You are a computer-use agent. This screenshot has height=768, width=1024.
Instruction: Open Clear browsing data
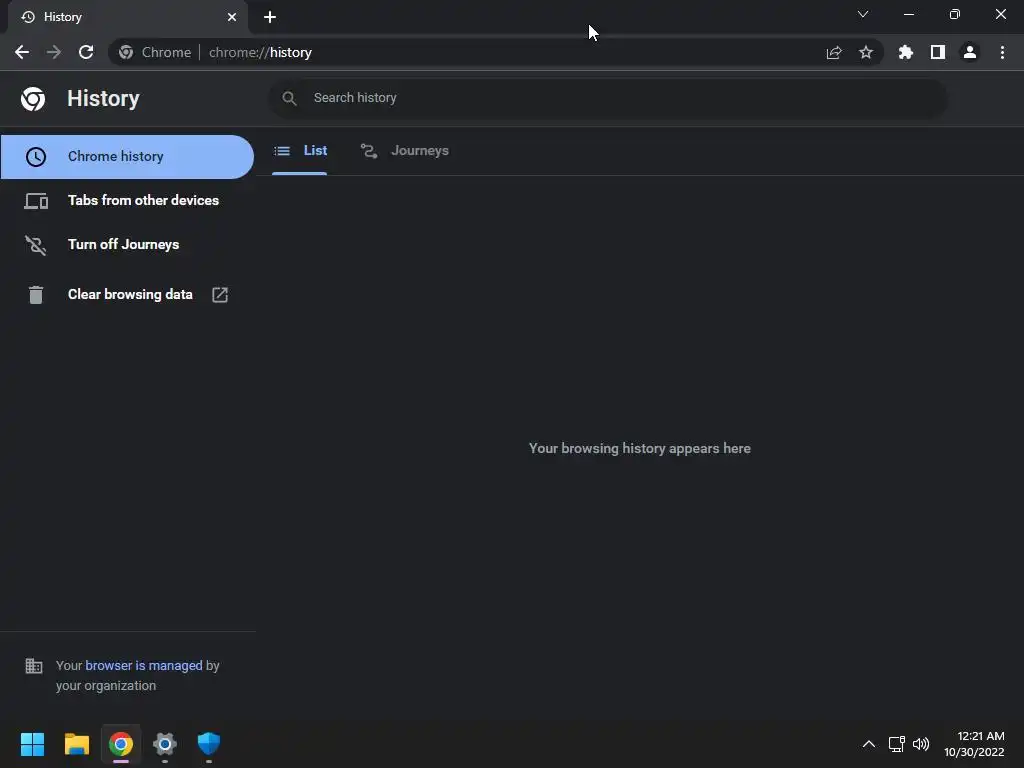click(127, 295)
